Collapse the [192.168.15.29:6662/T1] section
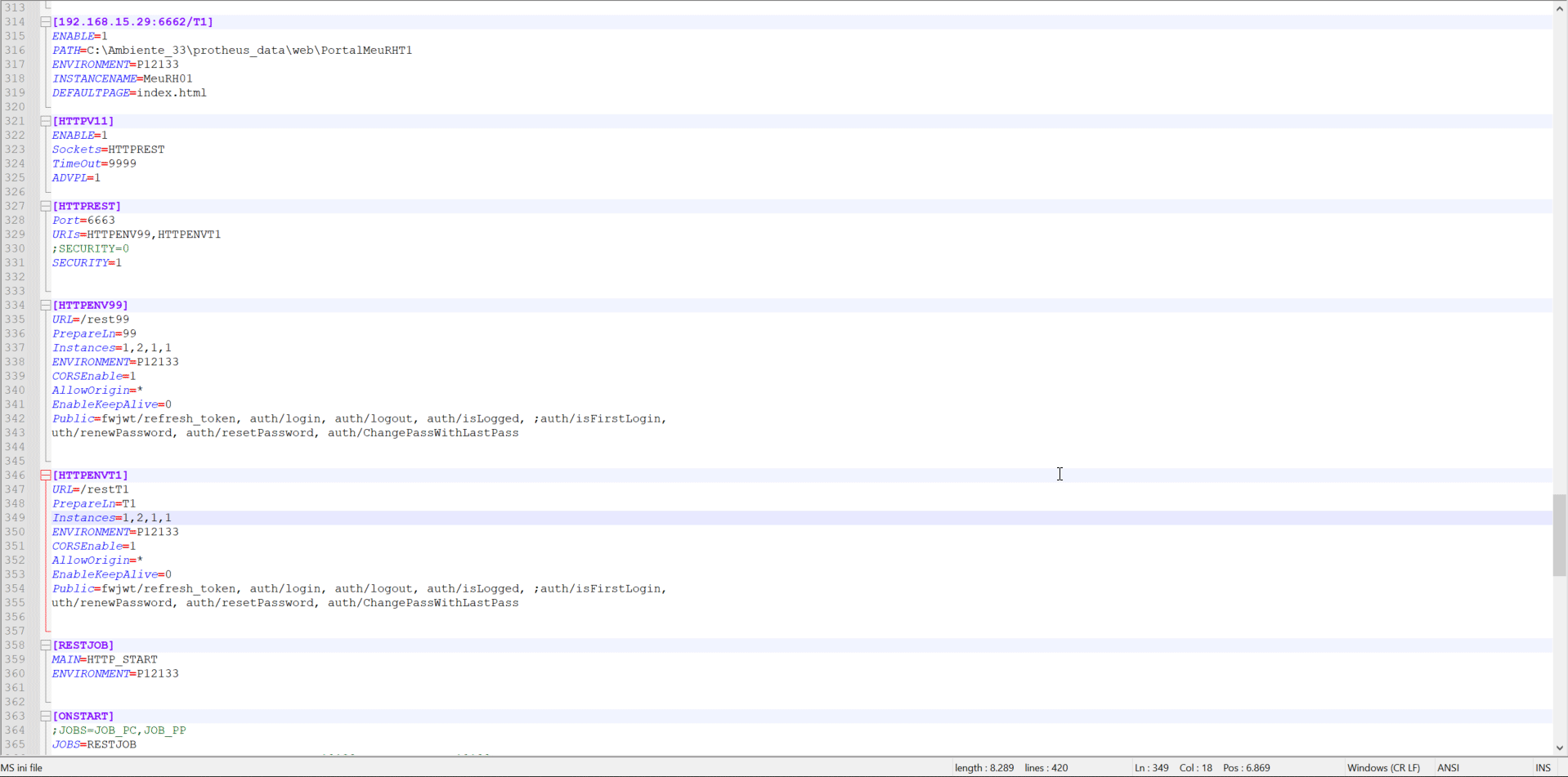This screenshot has width=1568, height=777. coord(46,22)
